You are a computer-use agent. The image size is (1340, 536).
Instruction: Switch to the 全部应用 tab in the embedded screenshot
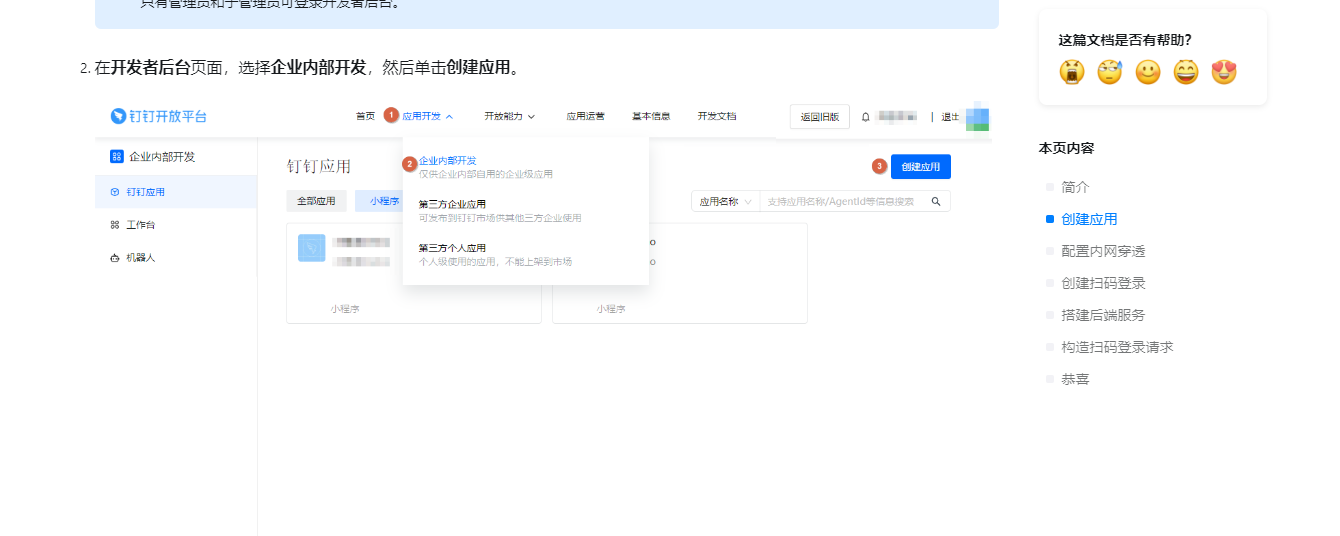click(x=316, y=201)
